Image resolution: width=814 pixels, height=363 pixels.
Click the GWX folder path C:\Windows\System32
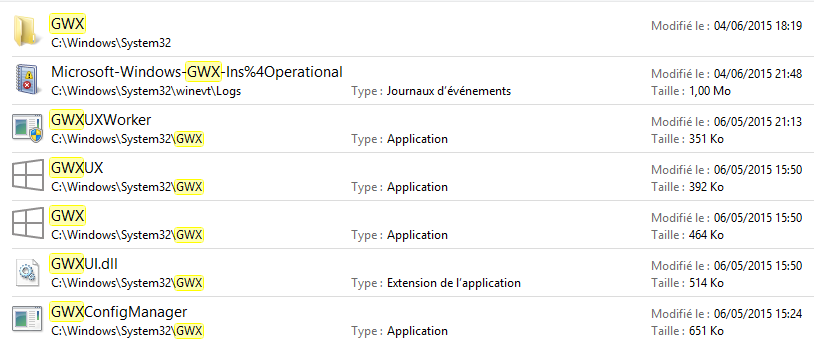pos(111,43)
